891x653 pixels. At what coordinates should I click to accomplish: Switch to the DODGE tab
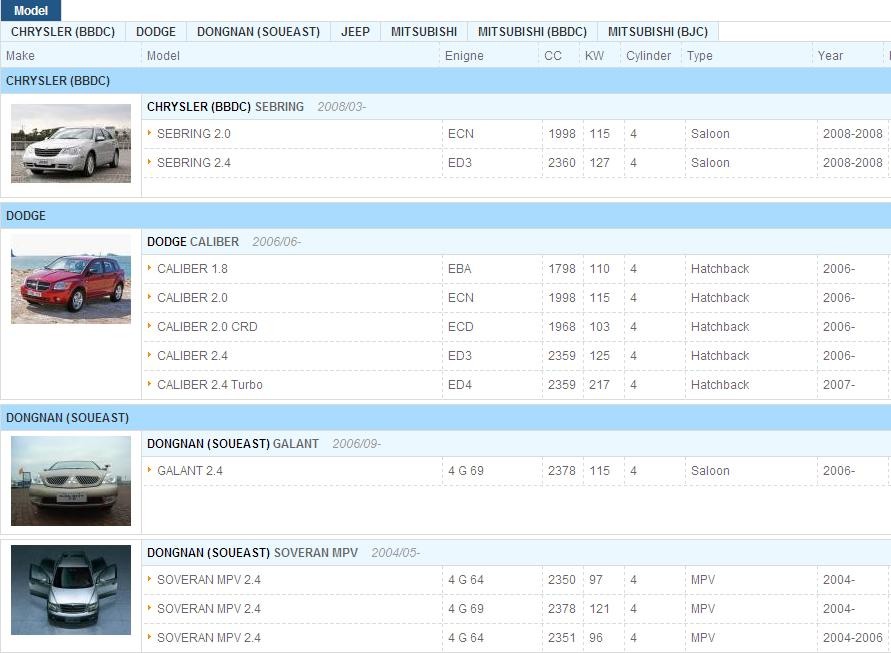(x=156, y=32)
